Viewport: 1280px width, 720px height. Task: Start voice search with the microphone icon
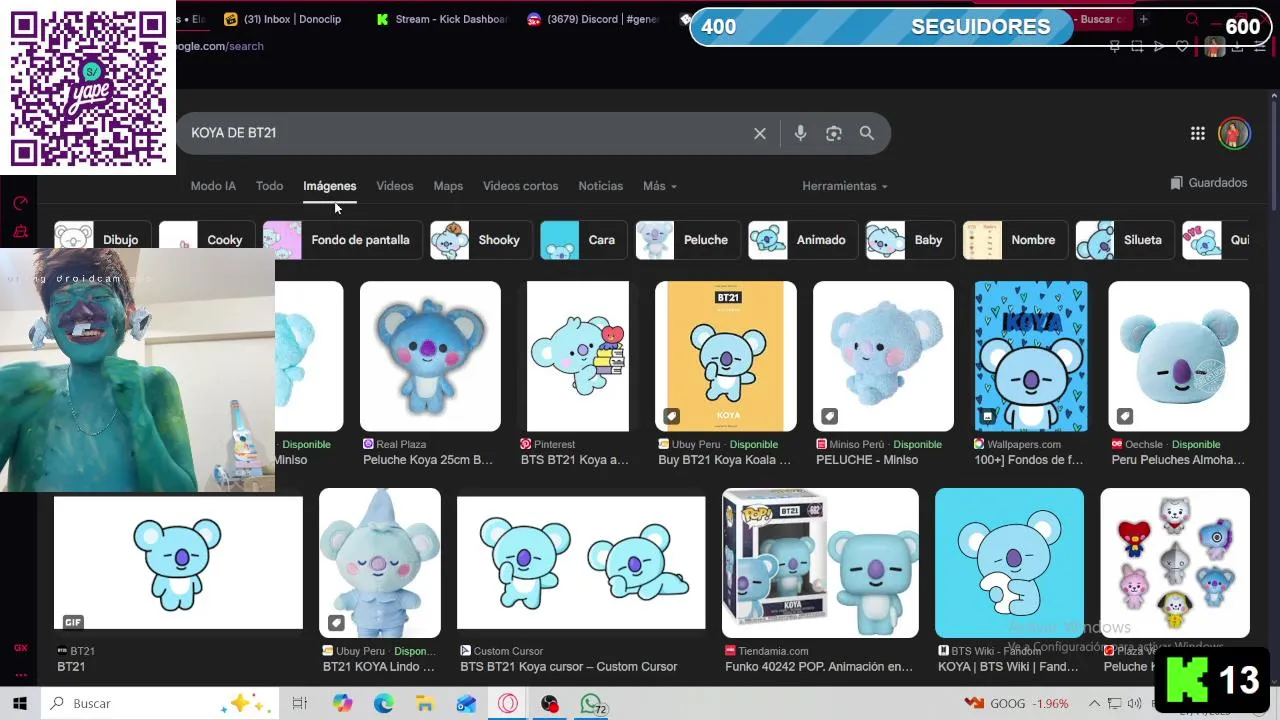point(800,133)
